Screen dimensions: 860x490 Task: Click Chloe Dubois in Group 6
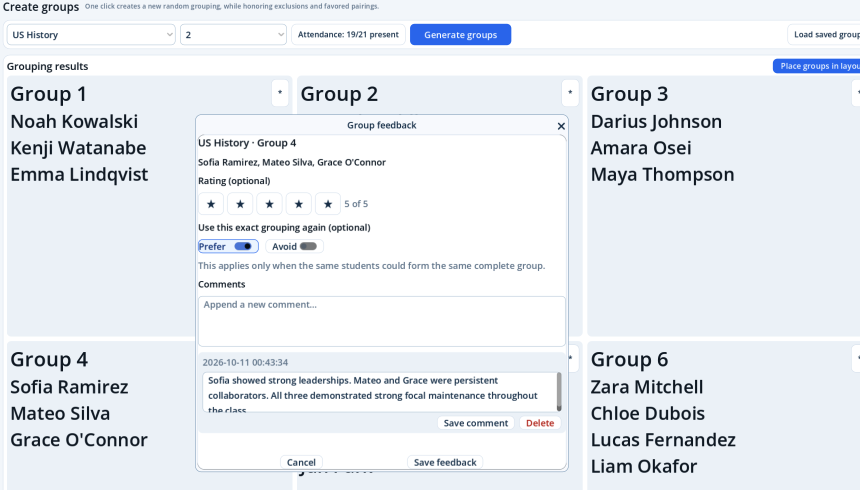pos(648,413)
